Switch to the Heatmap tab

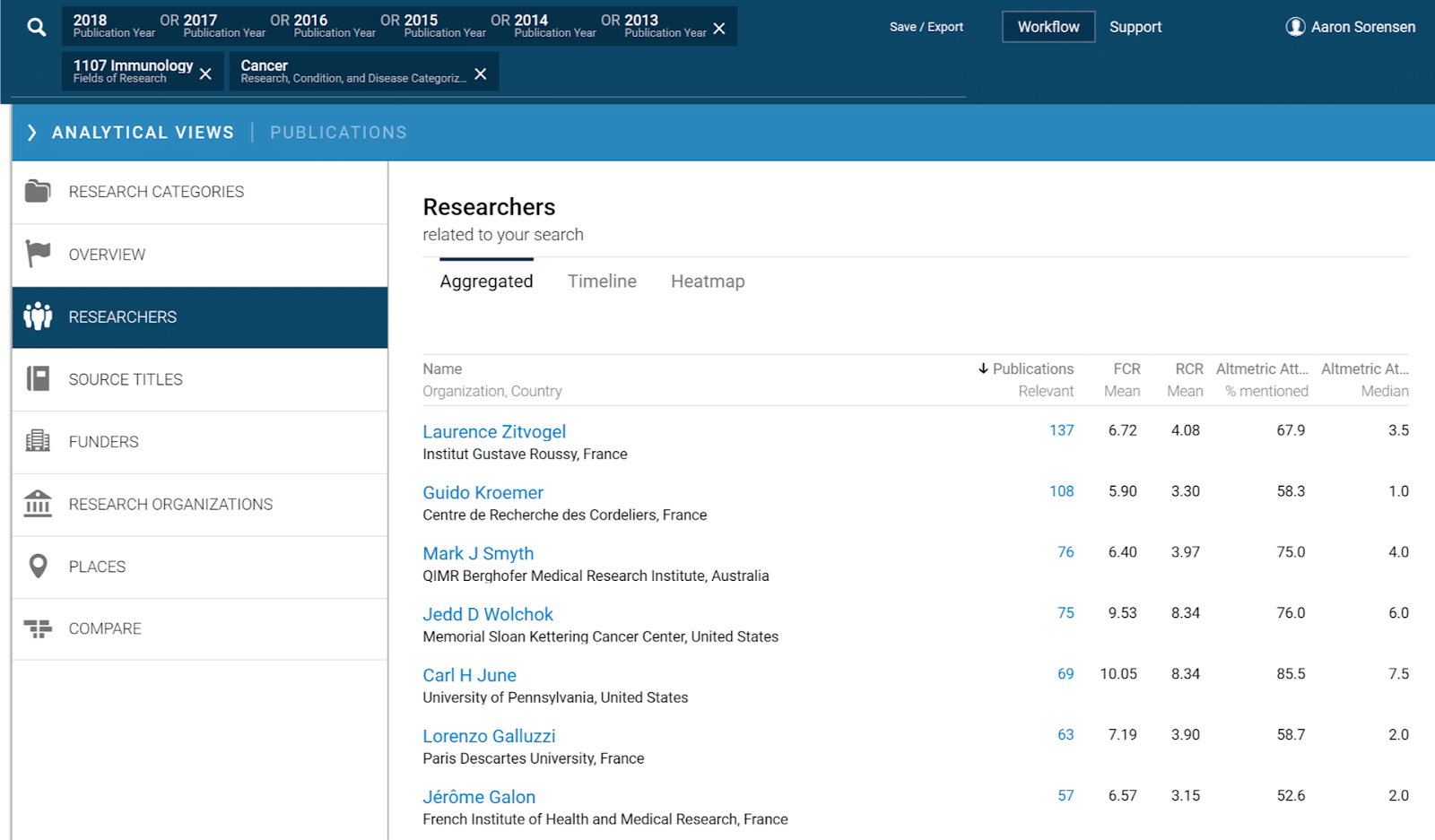(x=707, y=281)
